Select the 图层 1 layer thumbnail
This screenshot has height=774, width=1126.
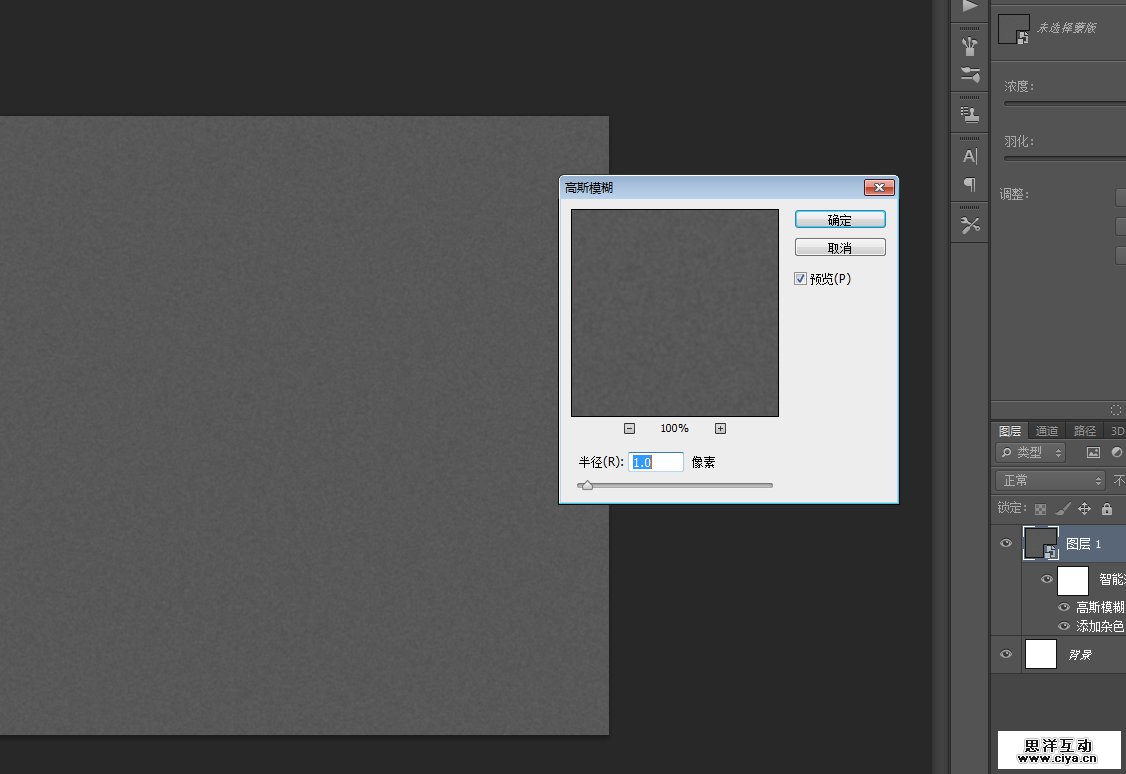1041,543
